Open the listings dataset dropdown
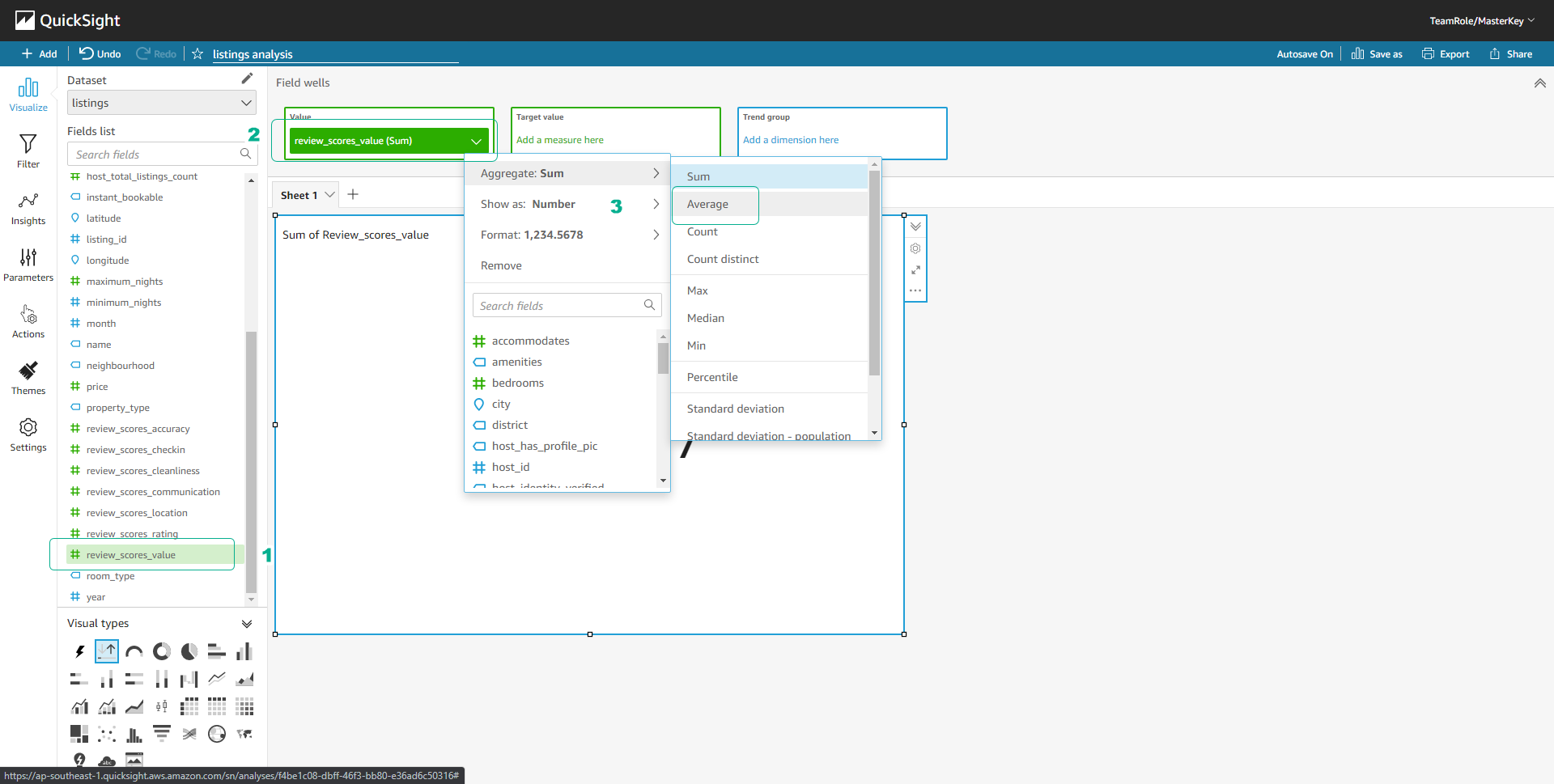1554x784 pixels. tap(162, 103)
